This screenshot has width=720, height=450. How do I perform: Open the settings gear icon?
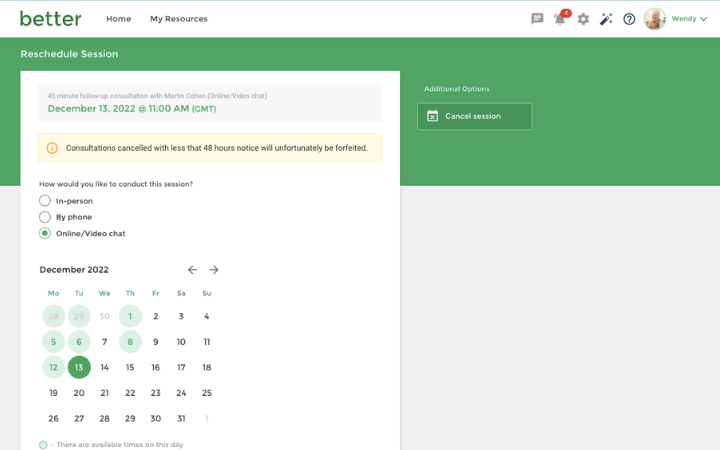tap(583, 19)
